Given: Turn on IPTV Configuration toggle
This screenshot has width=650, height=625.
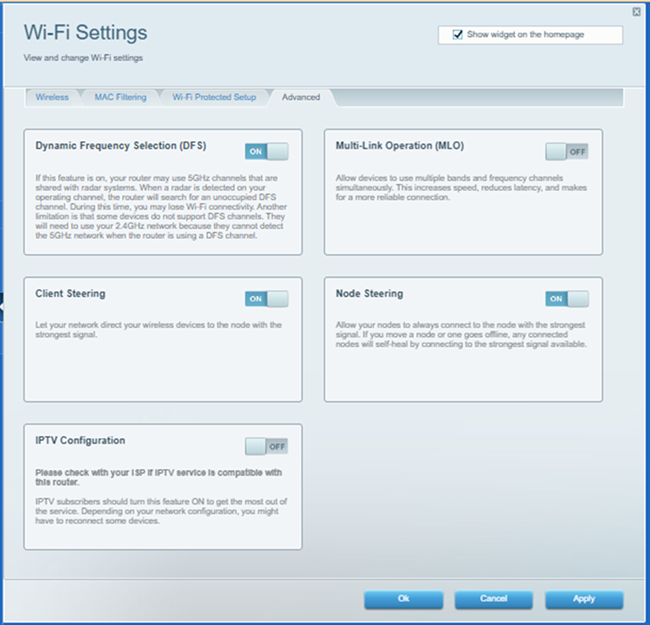Looking at the screenshot, I should click(x=267, y=446).
